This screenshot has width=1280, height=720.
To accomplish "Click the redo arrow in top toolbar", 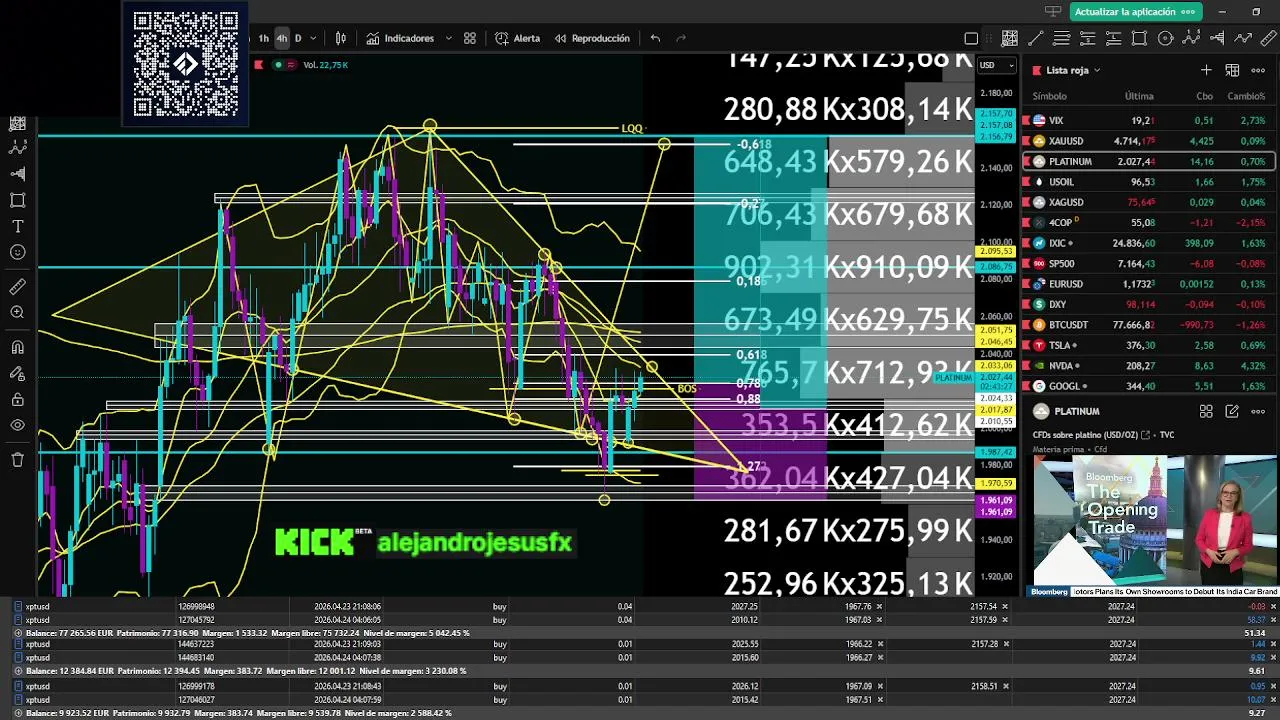I will coord(681,38).
